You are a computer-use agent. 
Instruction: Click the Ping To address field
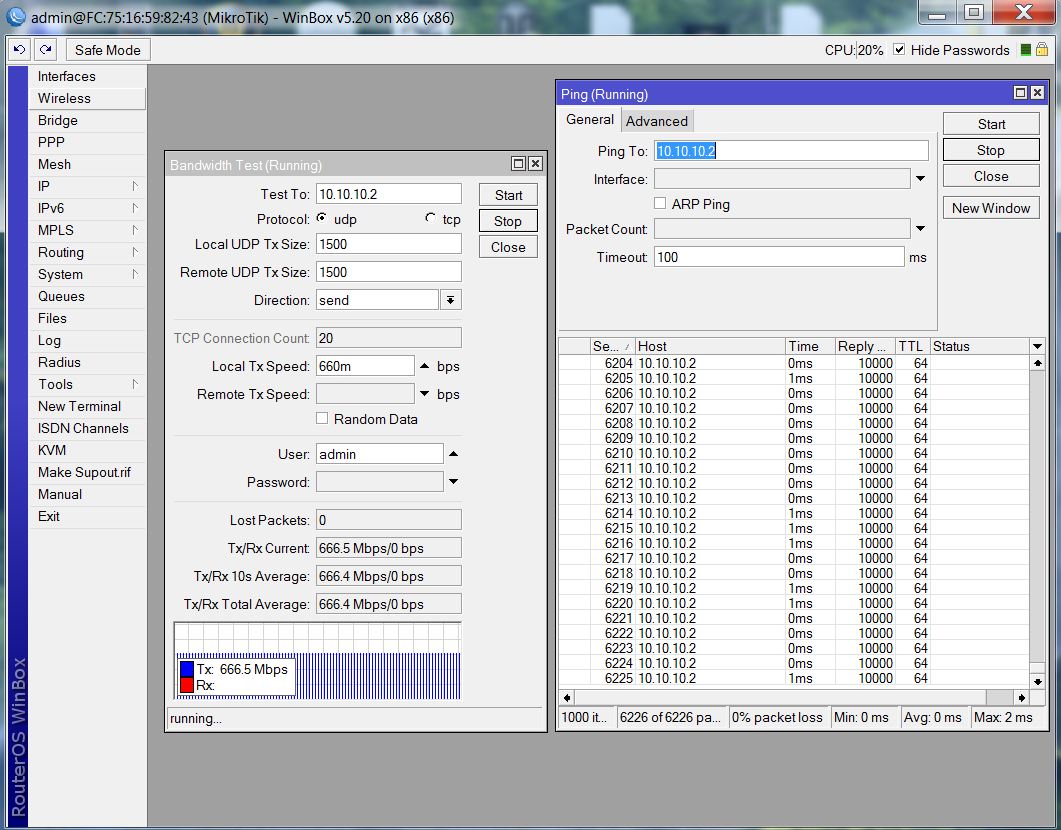coord(791,151)
